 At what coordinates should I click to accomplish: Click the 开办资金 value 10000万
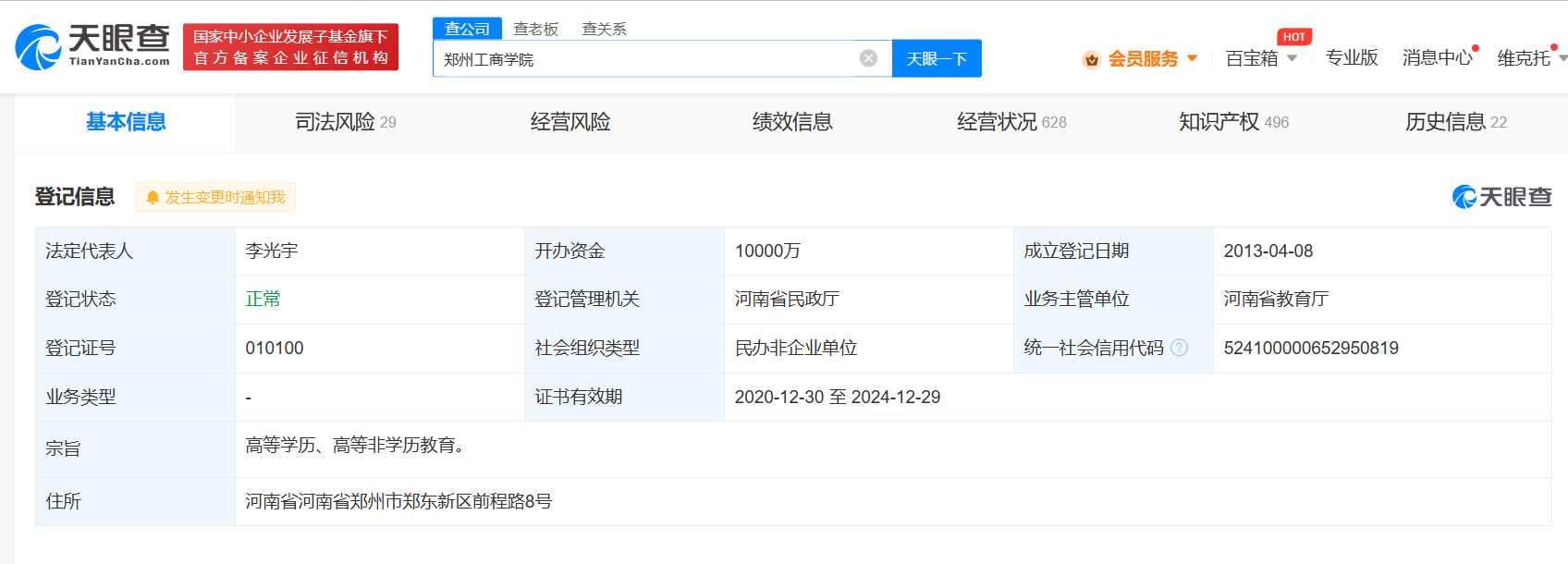point(767,251)
